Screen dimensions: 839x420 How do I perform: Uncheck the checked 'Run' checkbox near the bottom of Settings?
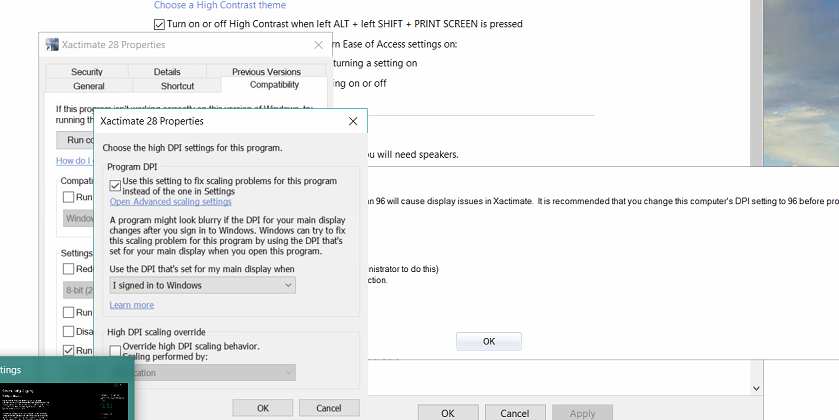[68, 350]
